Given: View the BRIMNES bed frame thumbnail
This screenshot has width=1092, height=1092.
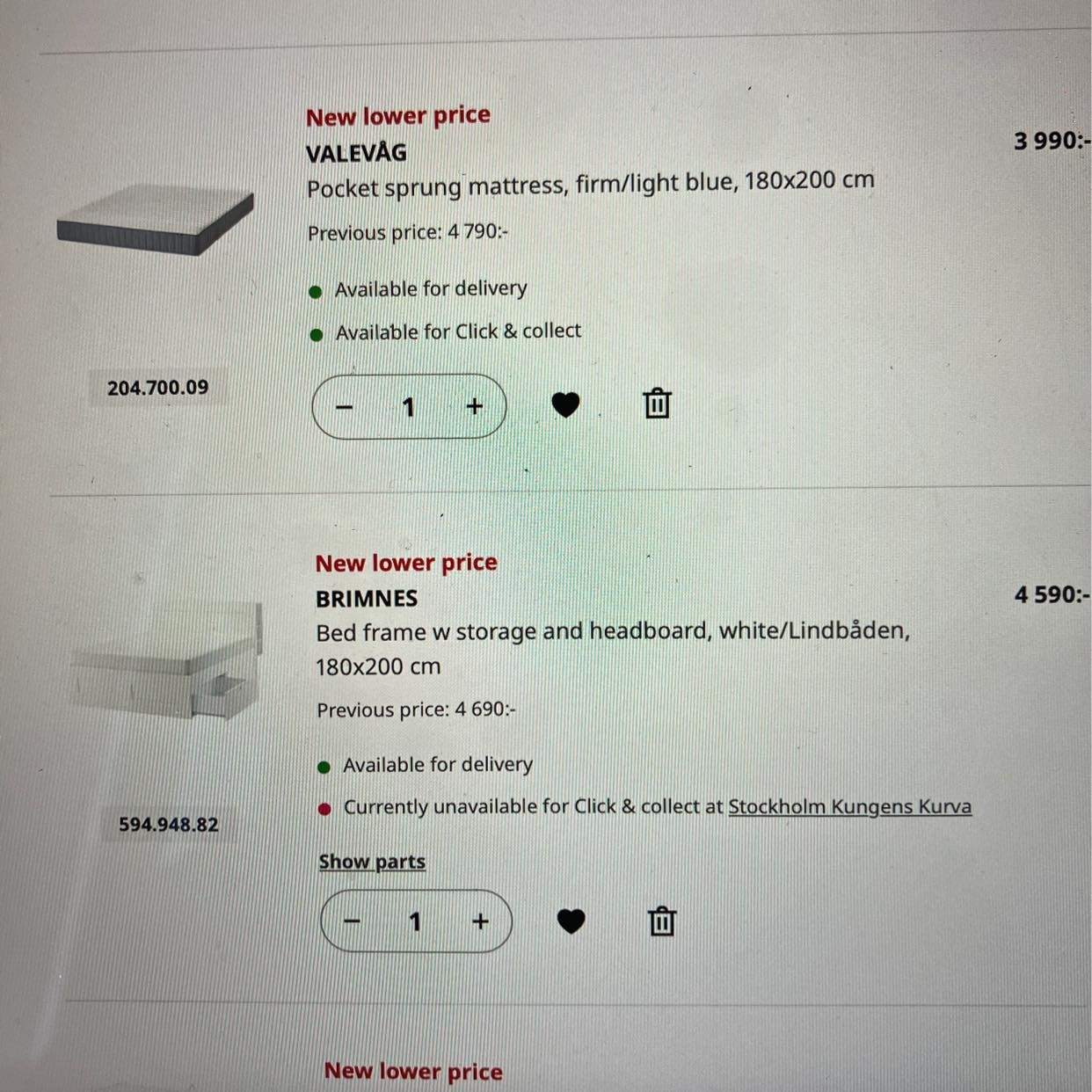Looking at the screenshot, I should (165, 661).
